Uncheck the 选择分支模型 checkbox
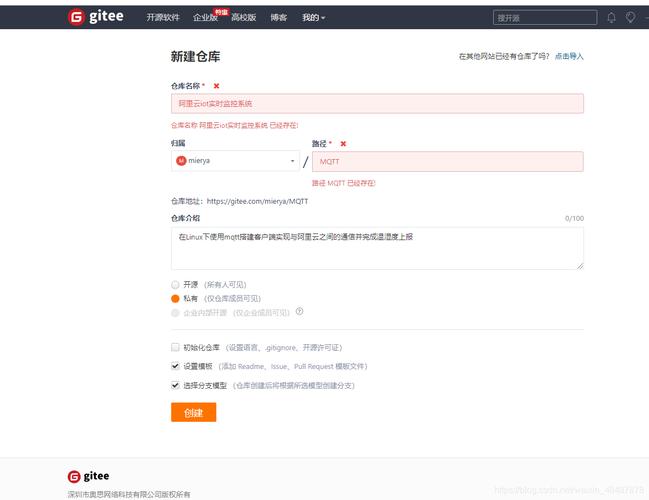649x500 pixels. (175, 385)
